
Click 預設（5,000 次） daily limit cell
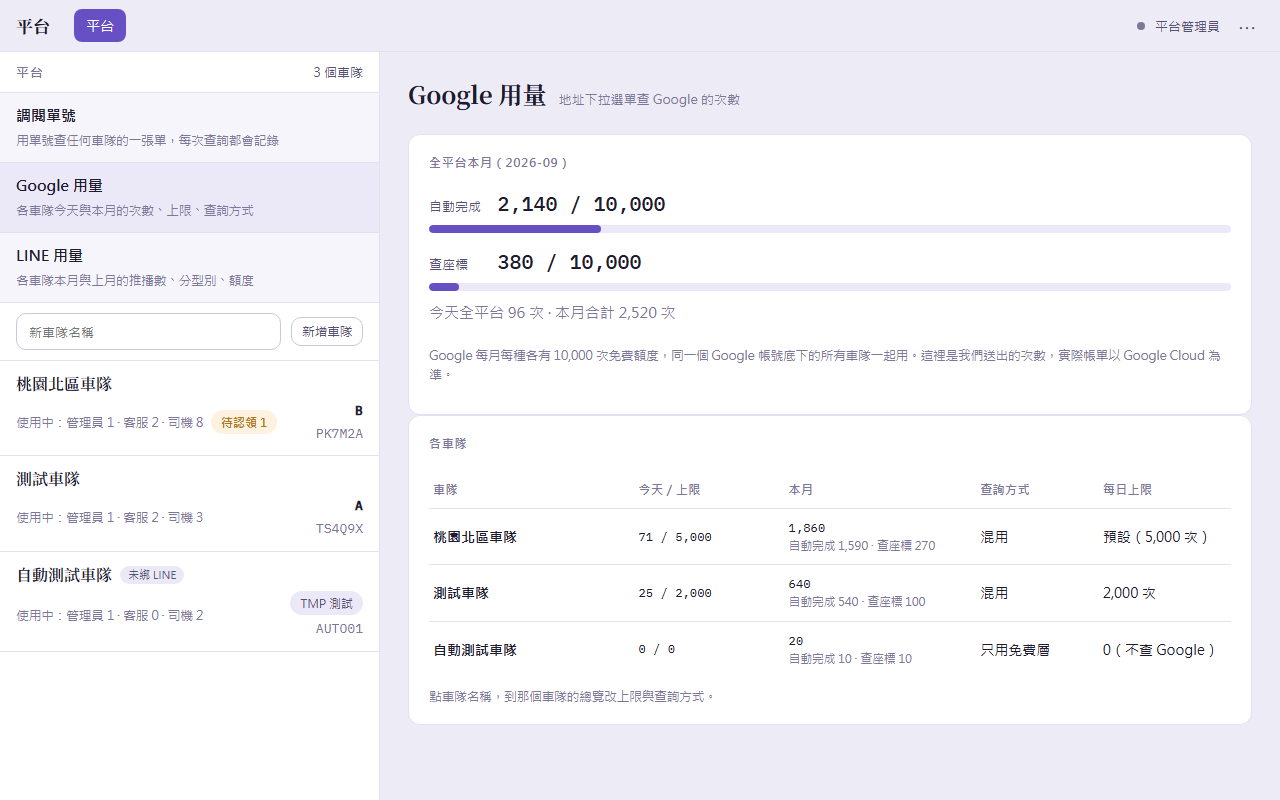point(1158,537)
